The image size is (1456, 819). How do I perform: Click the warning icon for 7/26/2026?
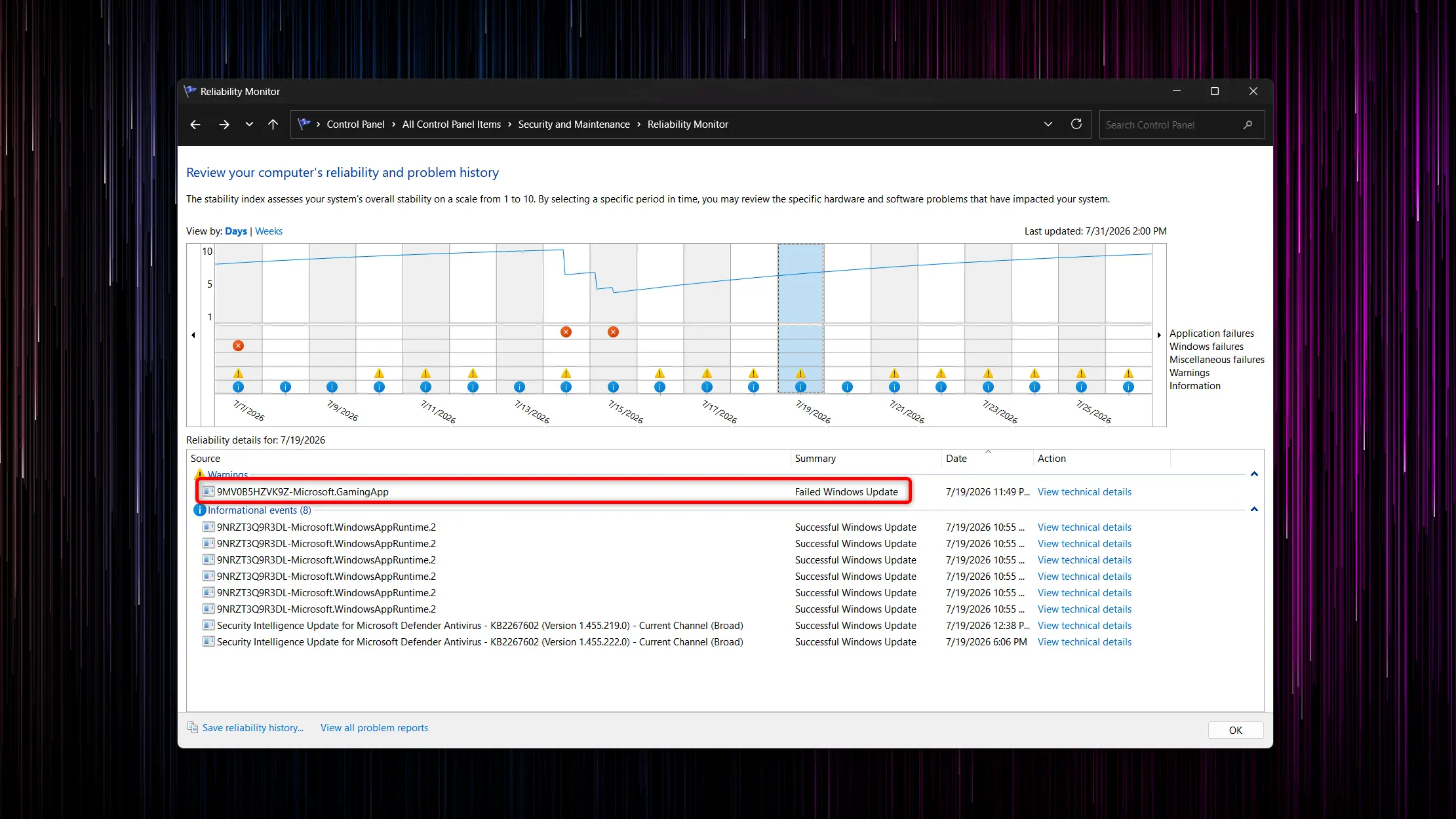point(1128,373)
